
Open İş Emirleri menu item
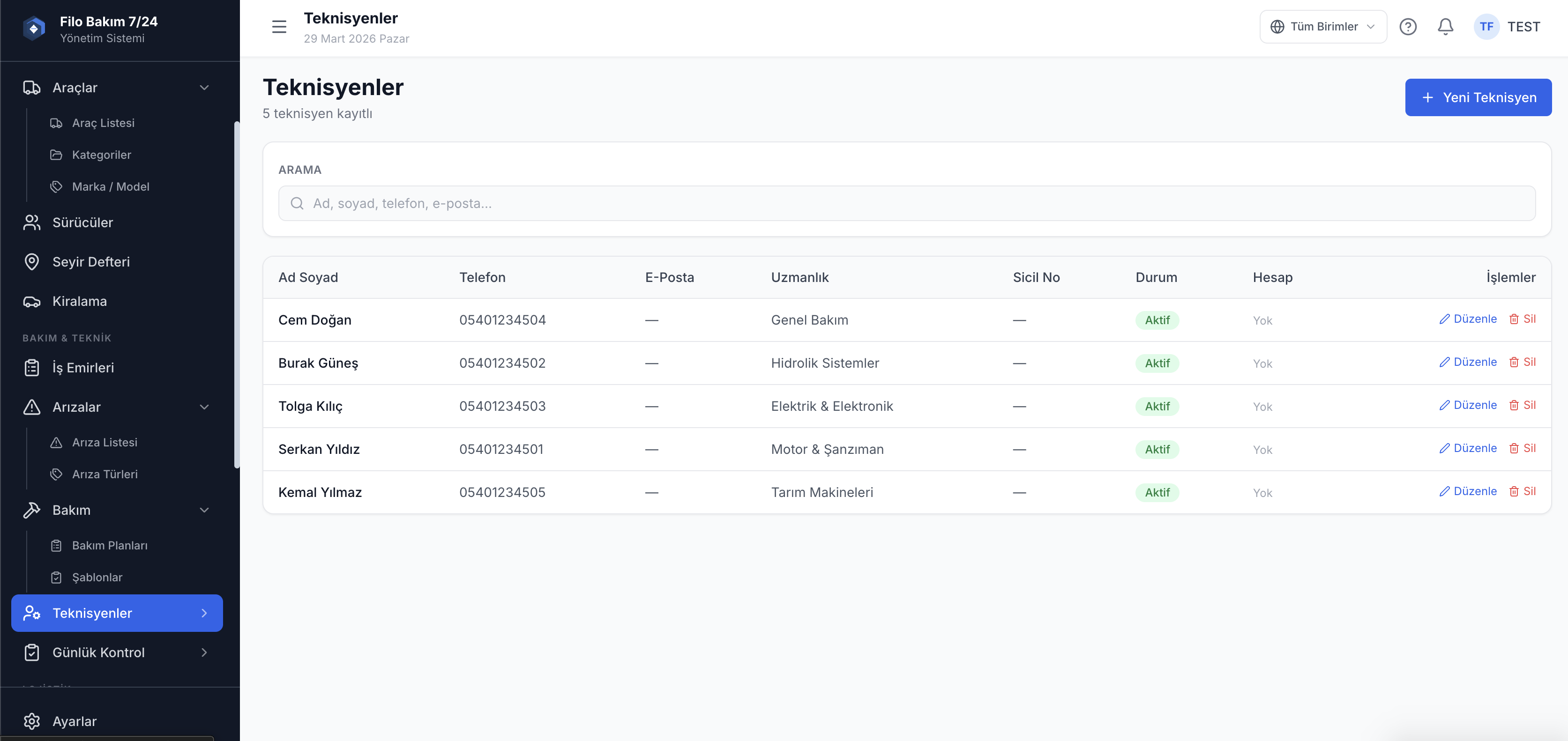click(83, 368)
